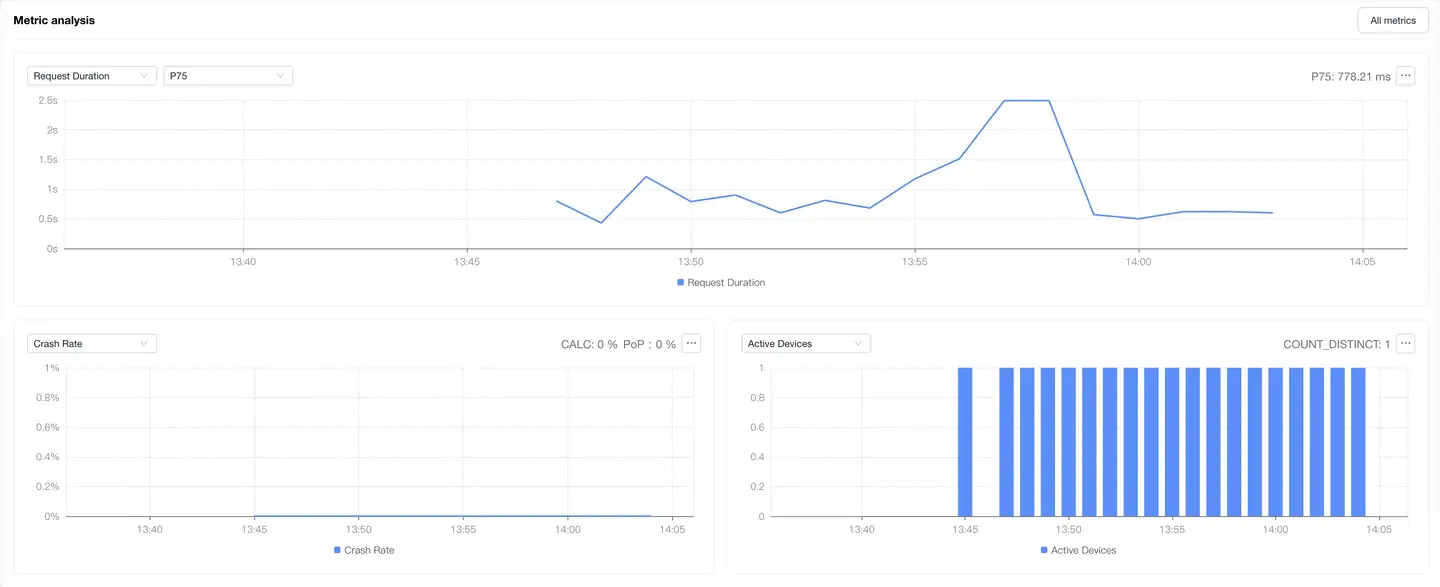Open the Active Devices metric selector
This screenshot has height=587, width=1440.
click(806, 344)
